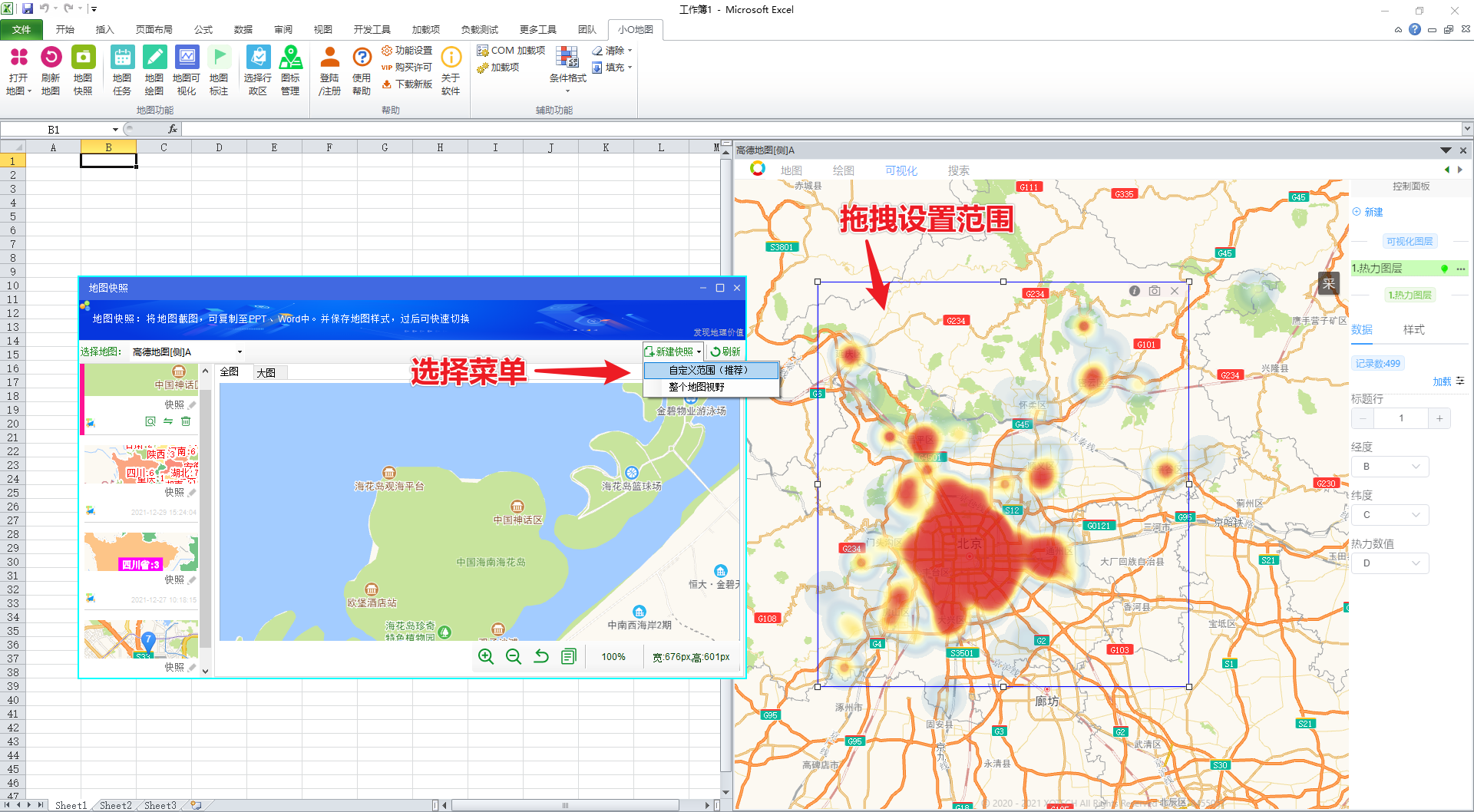The width and height of the screenshot is (1474, 812).
Task: Click the info icon on map selection frame
Action: (1135, 291)
